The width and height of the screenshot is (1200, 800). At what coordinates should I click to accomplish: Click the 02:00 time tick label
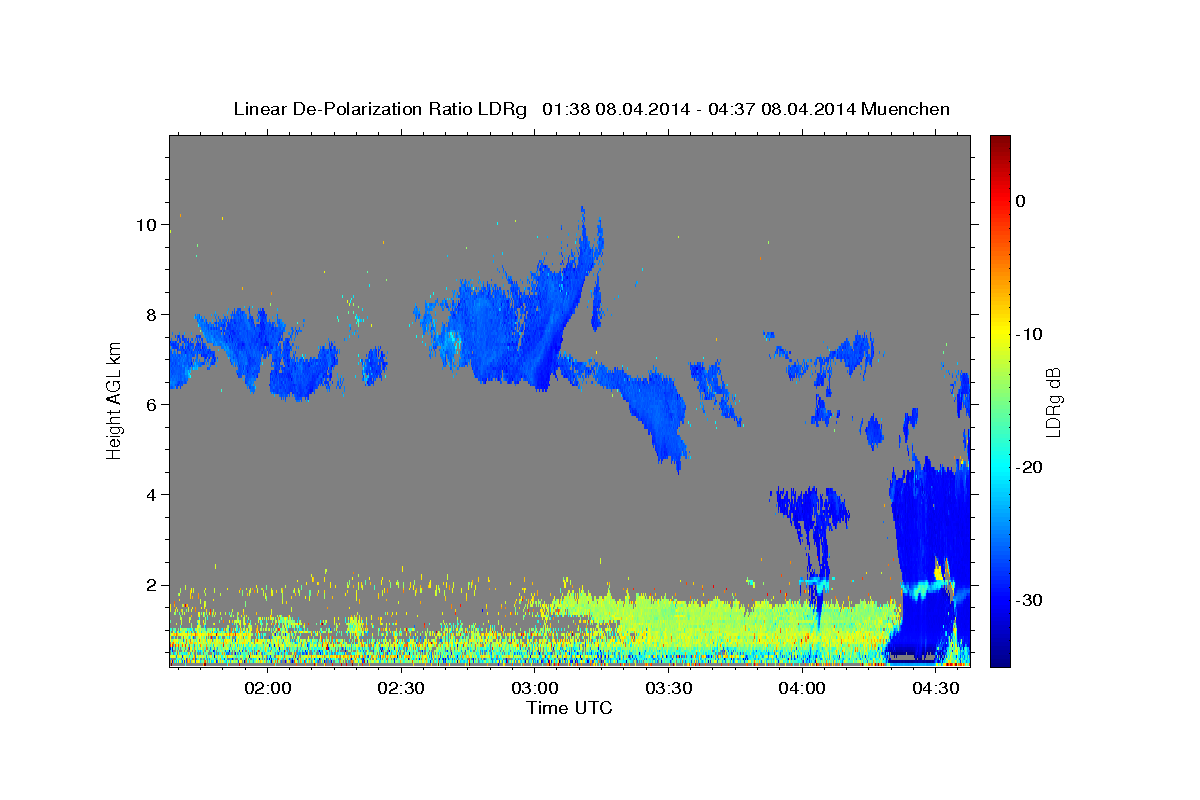click(268, 688)
